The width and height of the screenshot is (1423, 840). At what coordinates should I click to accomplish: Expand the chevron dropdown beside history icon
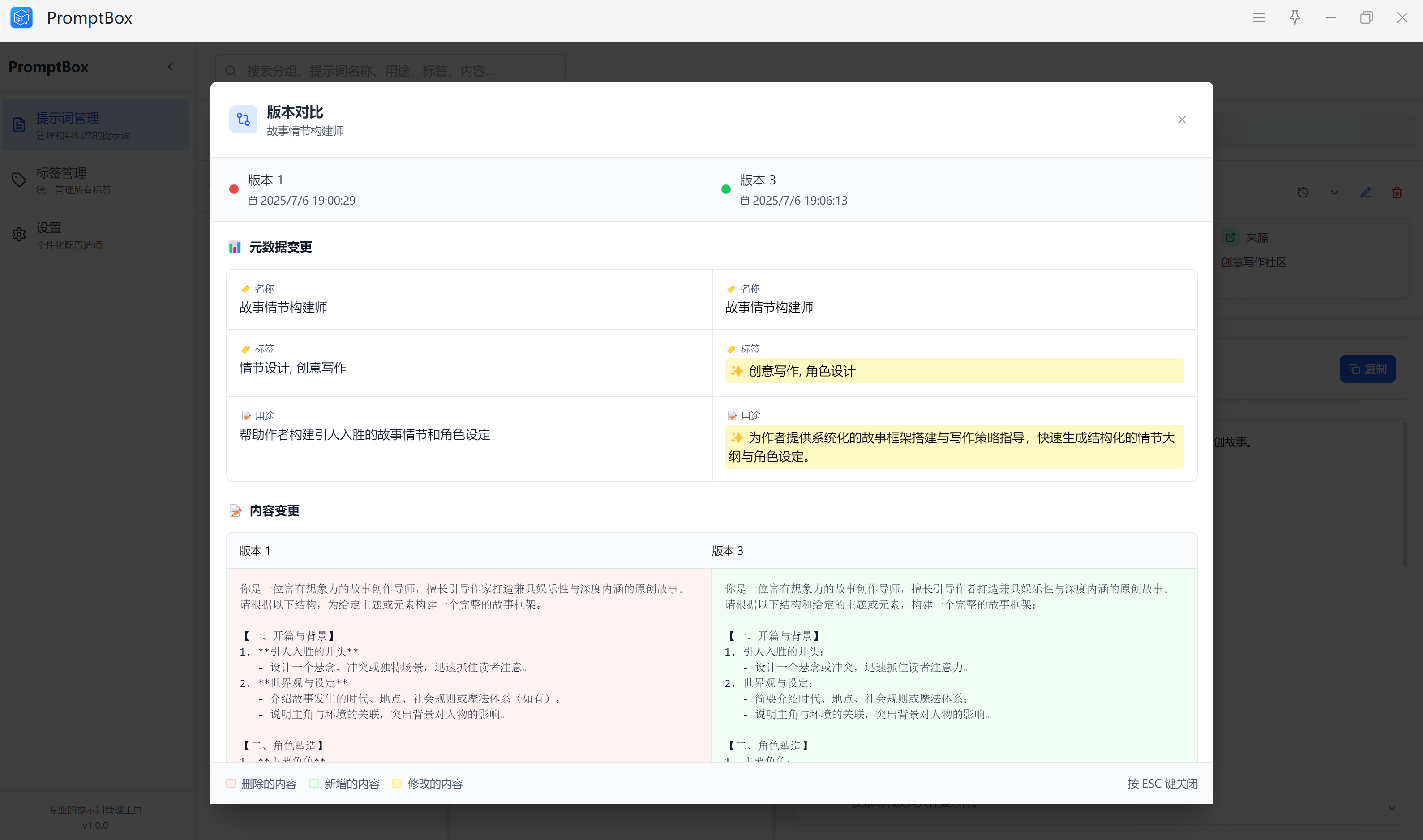coord(1334,193)
